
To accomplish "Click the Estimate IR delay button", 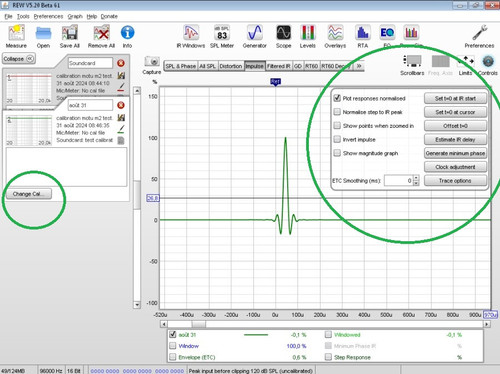I will click(455, 139).
